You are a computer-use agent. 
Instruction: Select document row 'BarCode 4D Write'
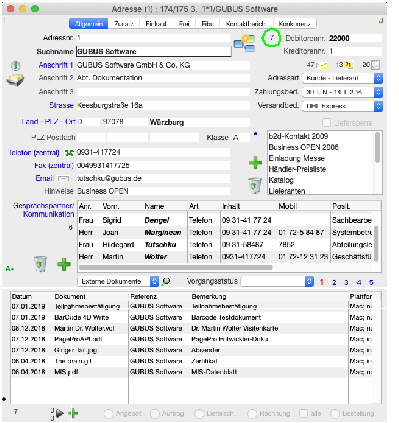point(192,318)
